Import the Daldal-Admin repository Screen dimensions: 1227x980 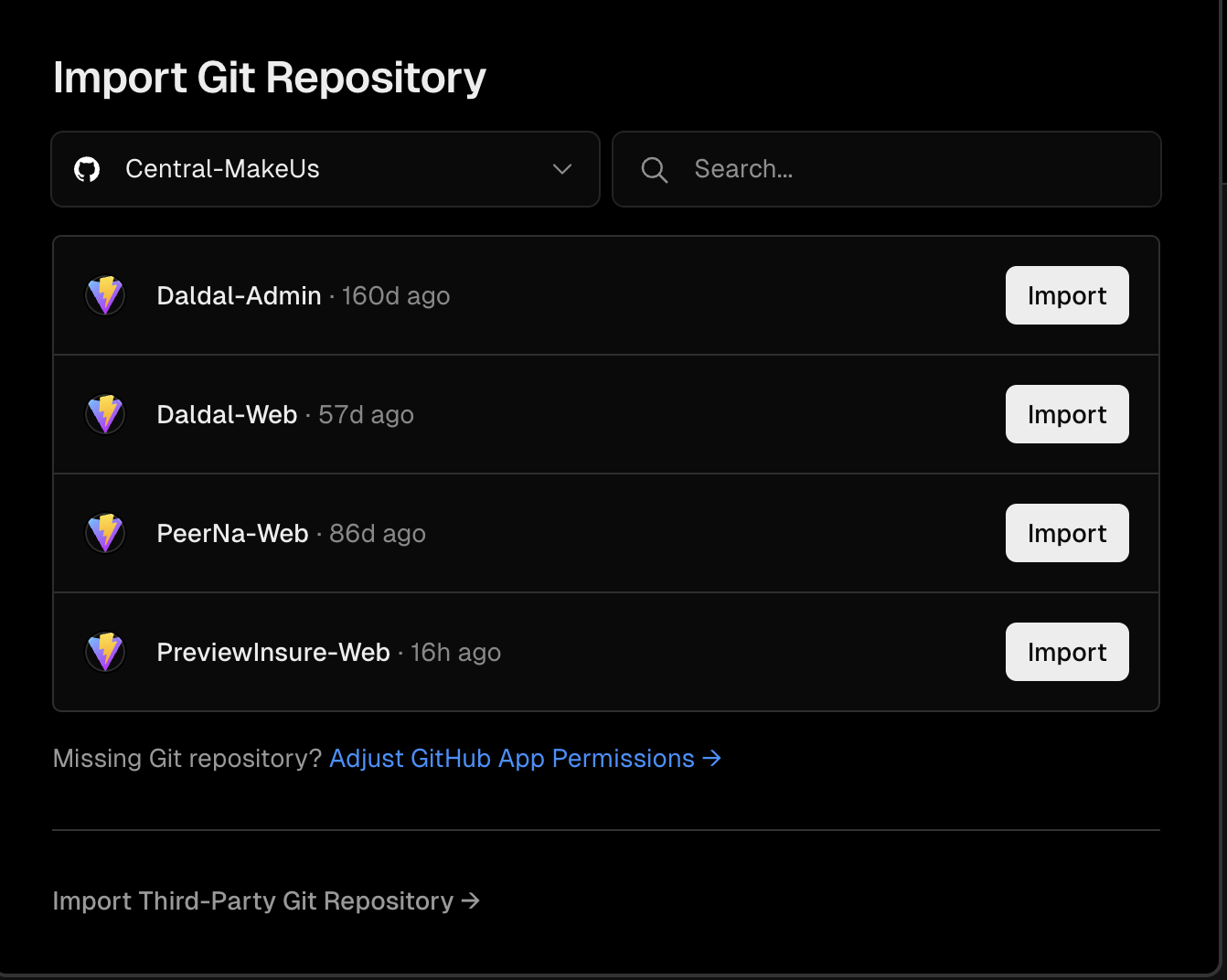coord(1067,295)
